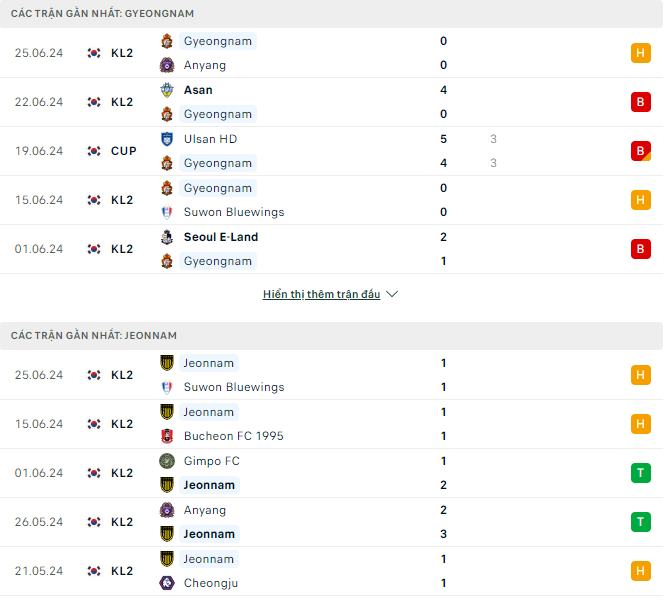Screen dimensions: 666x602
Task: Click the Asan team crest icon
Action: [x=167, y=90]
